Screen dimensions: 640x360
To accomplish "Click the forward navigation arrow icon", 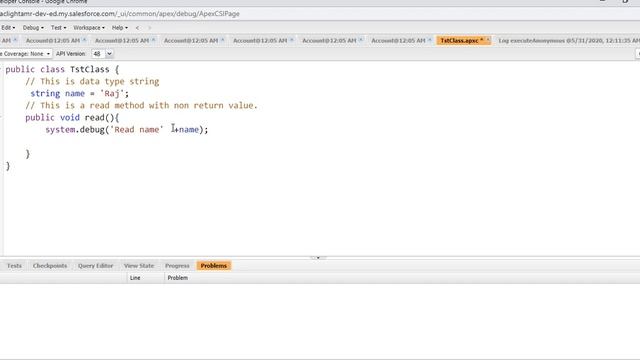I will point(149,28).
